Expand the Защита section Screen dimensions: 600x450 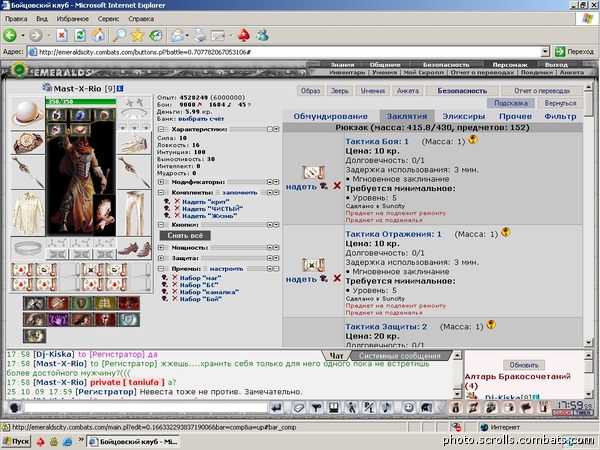[161, 258]
